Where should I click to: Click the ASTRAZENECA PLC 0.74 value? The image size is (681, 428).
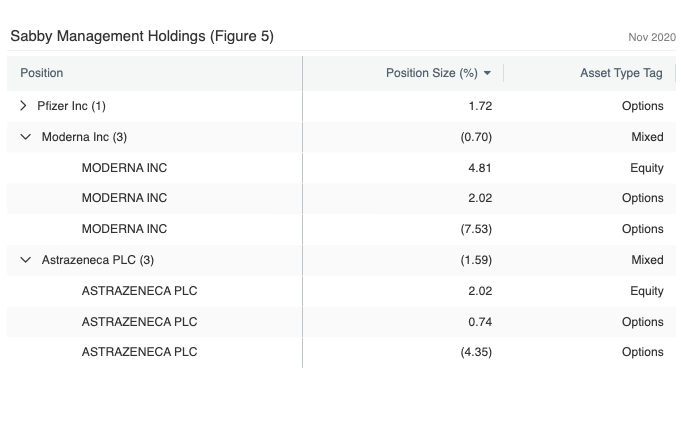479,321
